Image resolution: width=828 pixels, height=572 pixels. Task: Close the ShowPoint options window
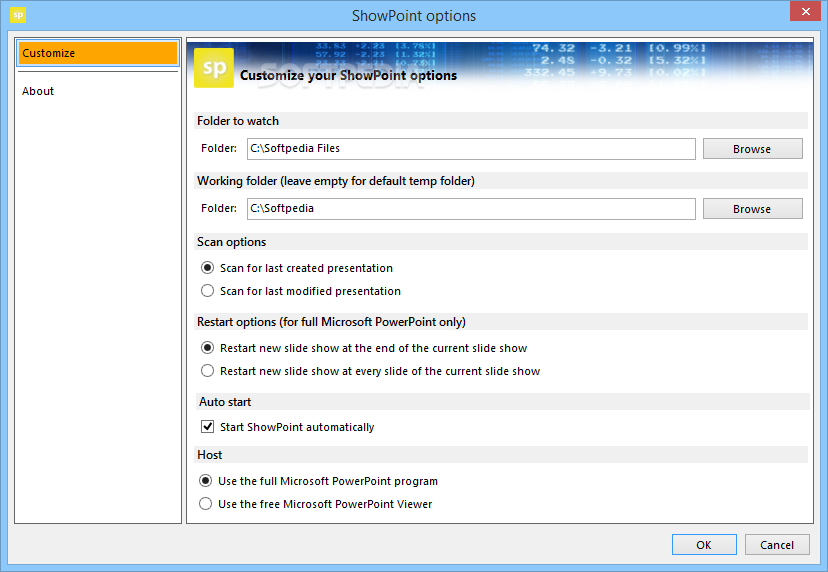click(x=805, y=11)
